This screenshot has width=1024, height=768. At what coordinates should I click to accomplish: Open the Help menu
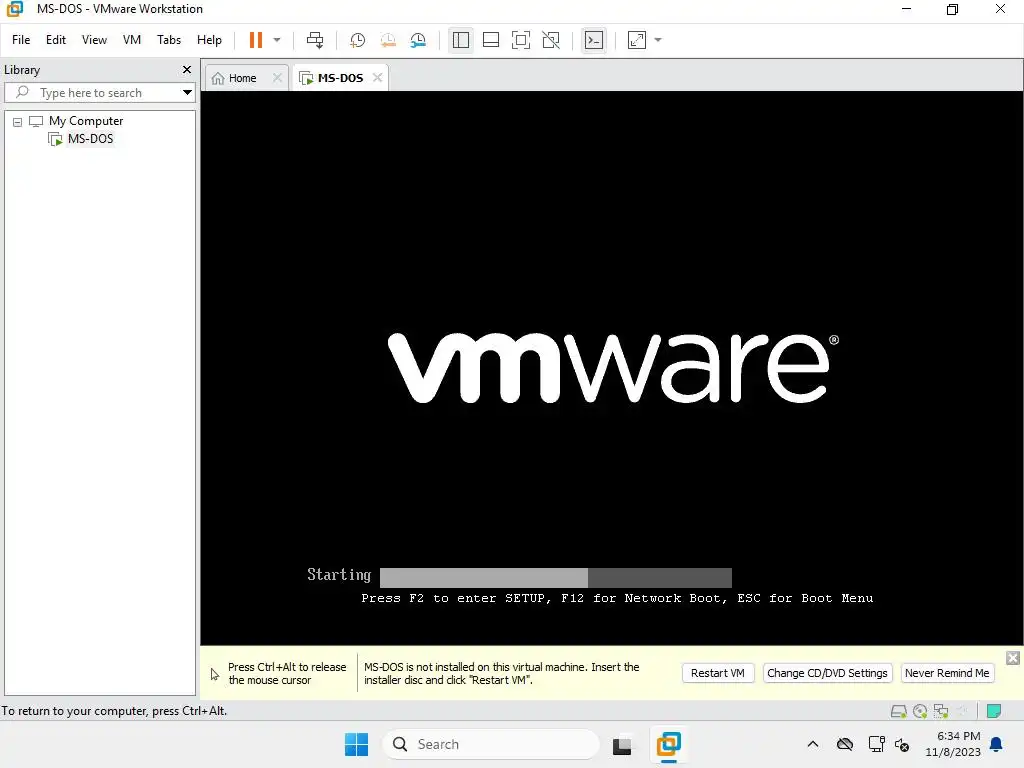[209, 40]
